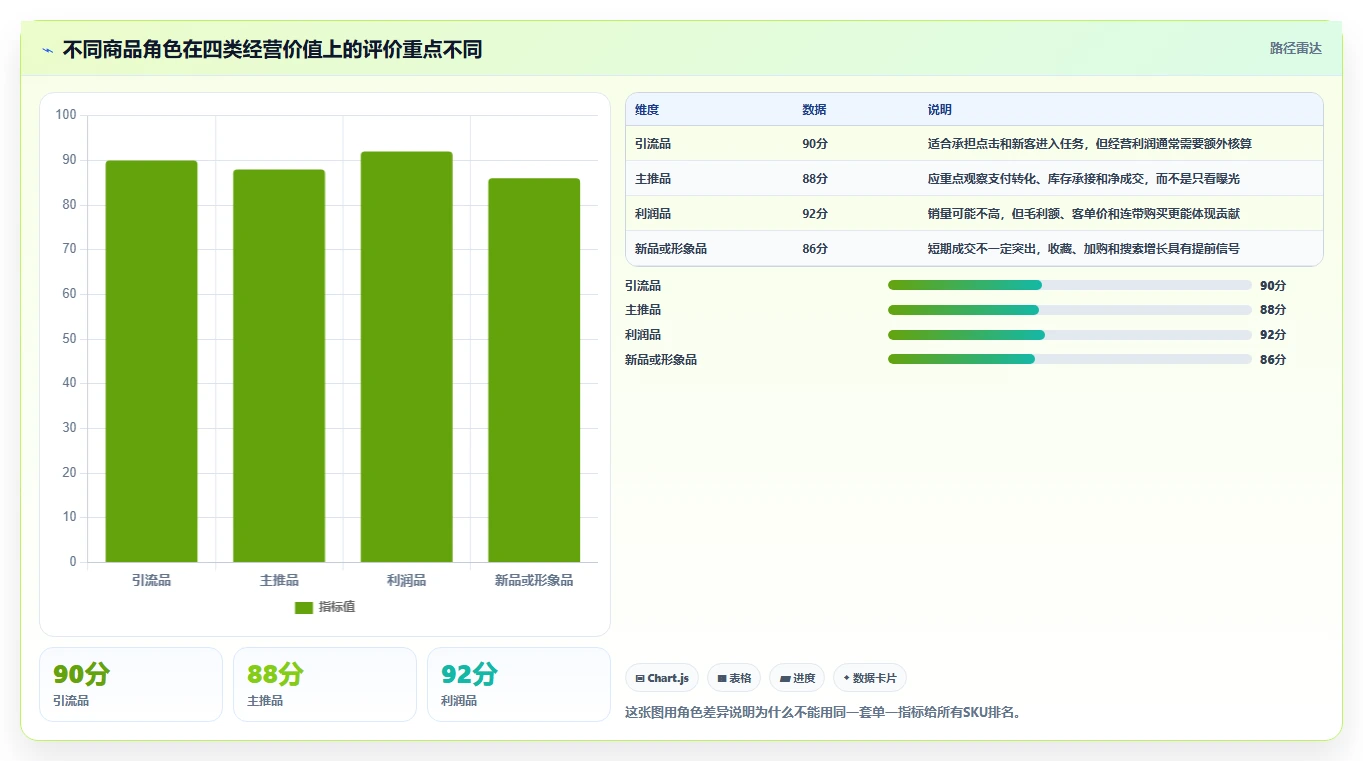
Task: Open the 90分 引流品 data card
Action: [x=131, y=684]
